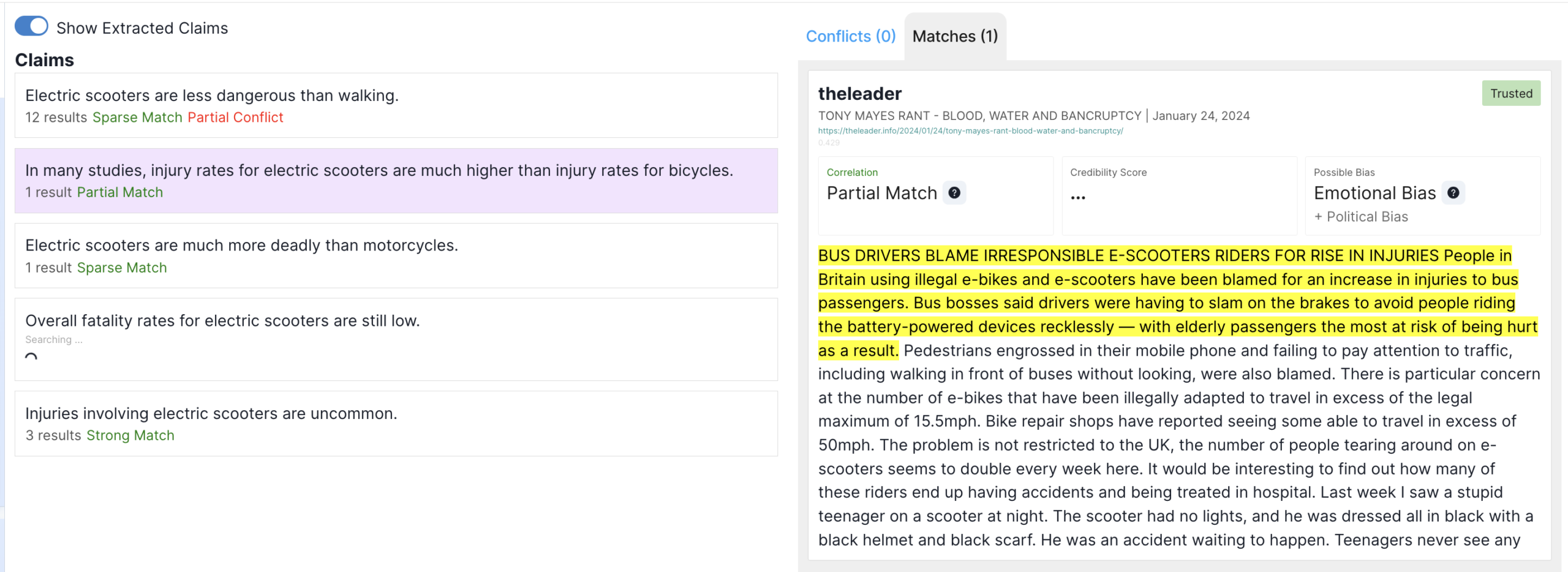Click the Partial Match help icon
1568x572 pixels.
tap(954, 193)
